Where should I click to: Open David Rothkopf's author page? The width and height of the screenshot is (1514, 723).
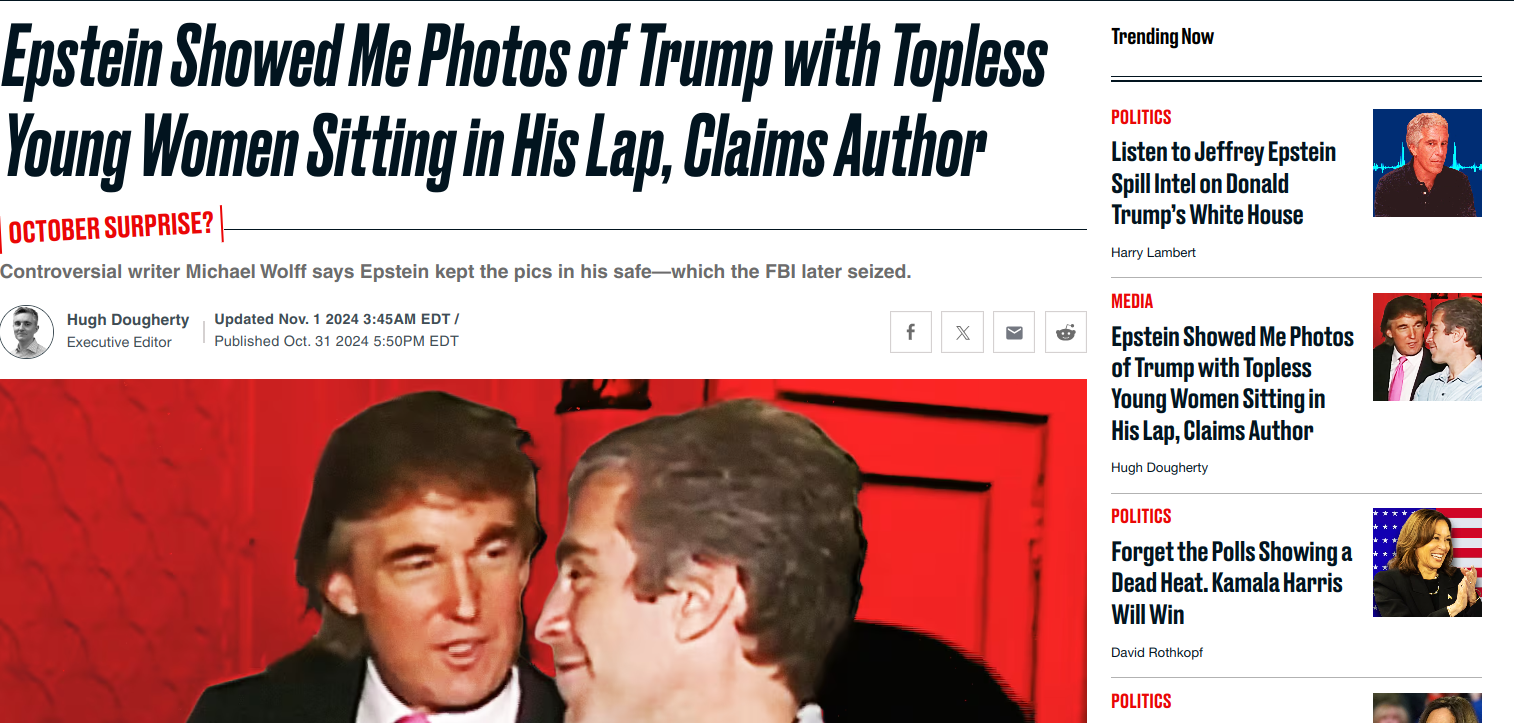click(x=1157, y=652)
